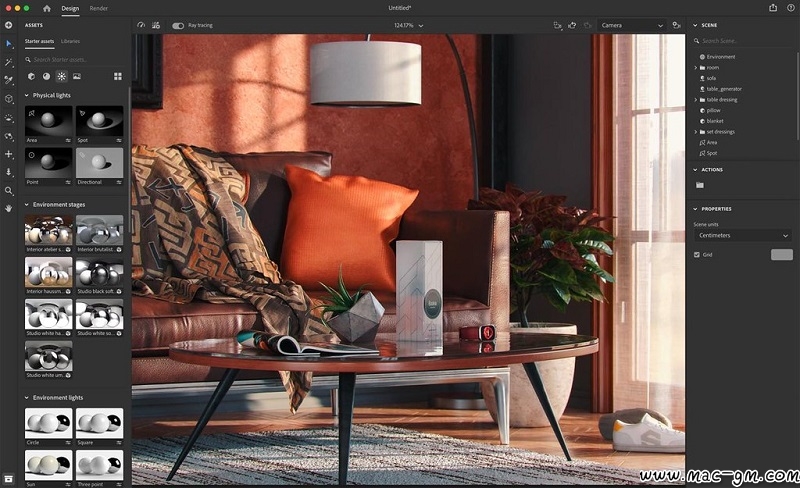Image resolution: width=800 pixels, height=488 pixels.
Task: Open settings icon on Directional light thumbnail
Action: (x=119, y=182)
